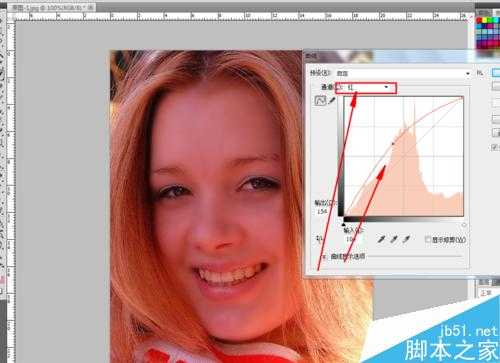
Task: Pick the black point eyedropper
Action: click(381, 239)
